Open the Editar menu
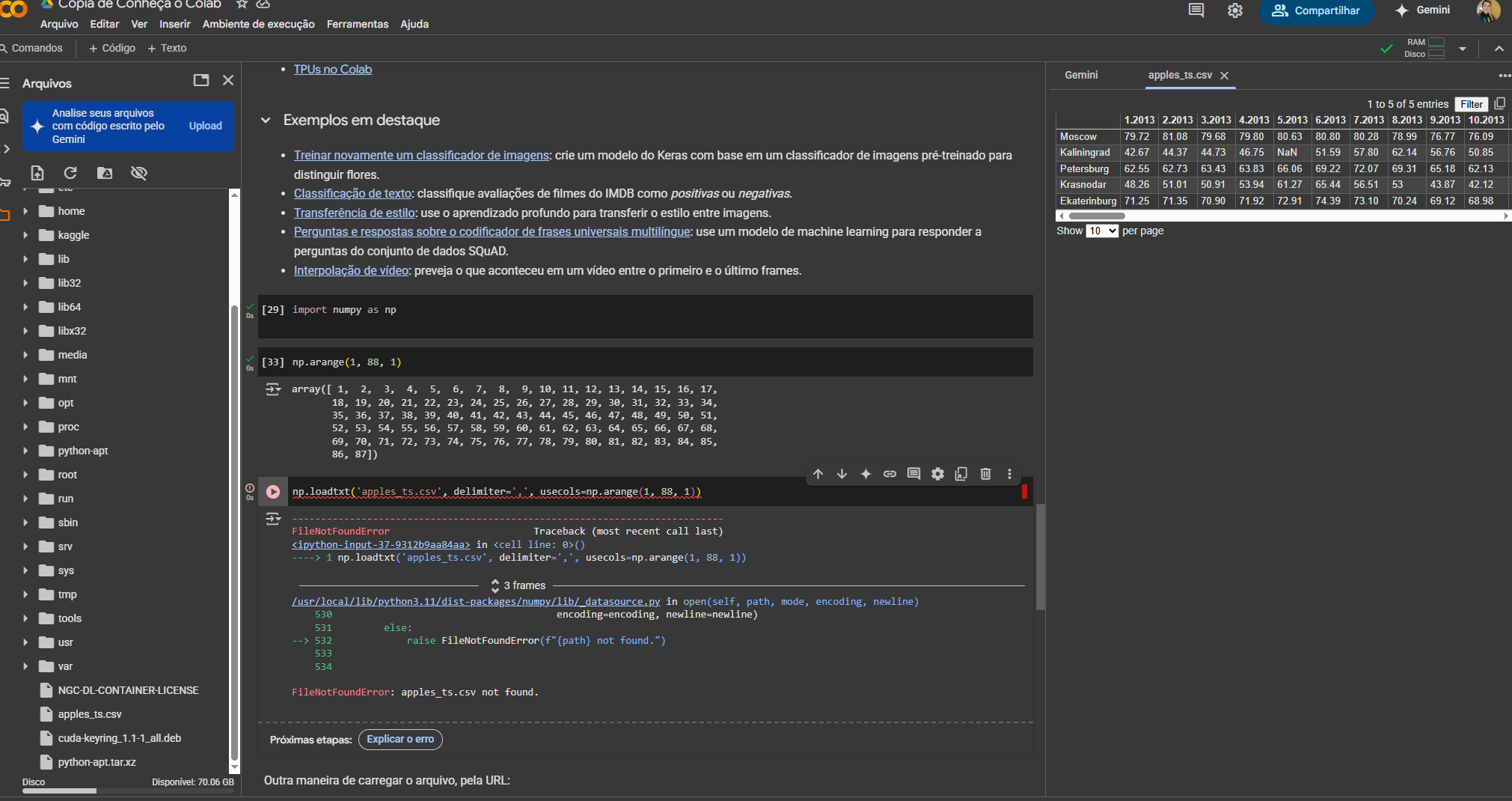Viewport: 1512px width, 801px height. [105, 24]
